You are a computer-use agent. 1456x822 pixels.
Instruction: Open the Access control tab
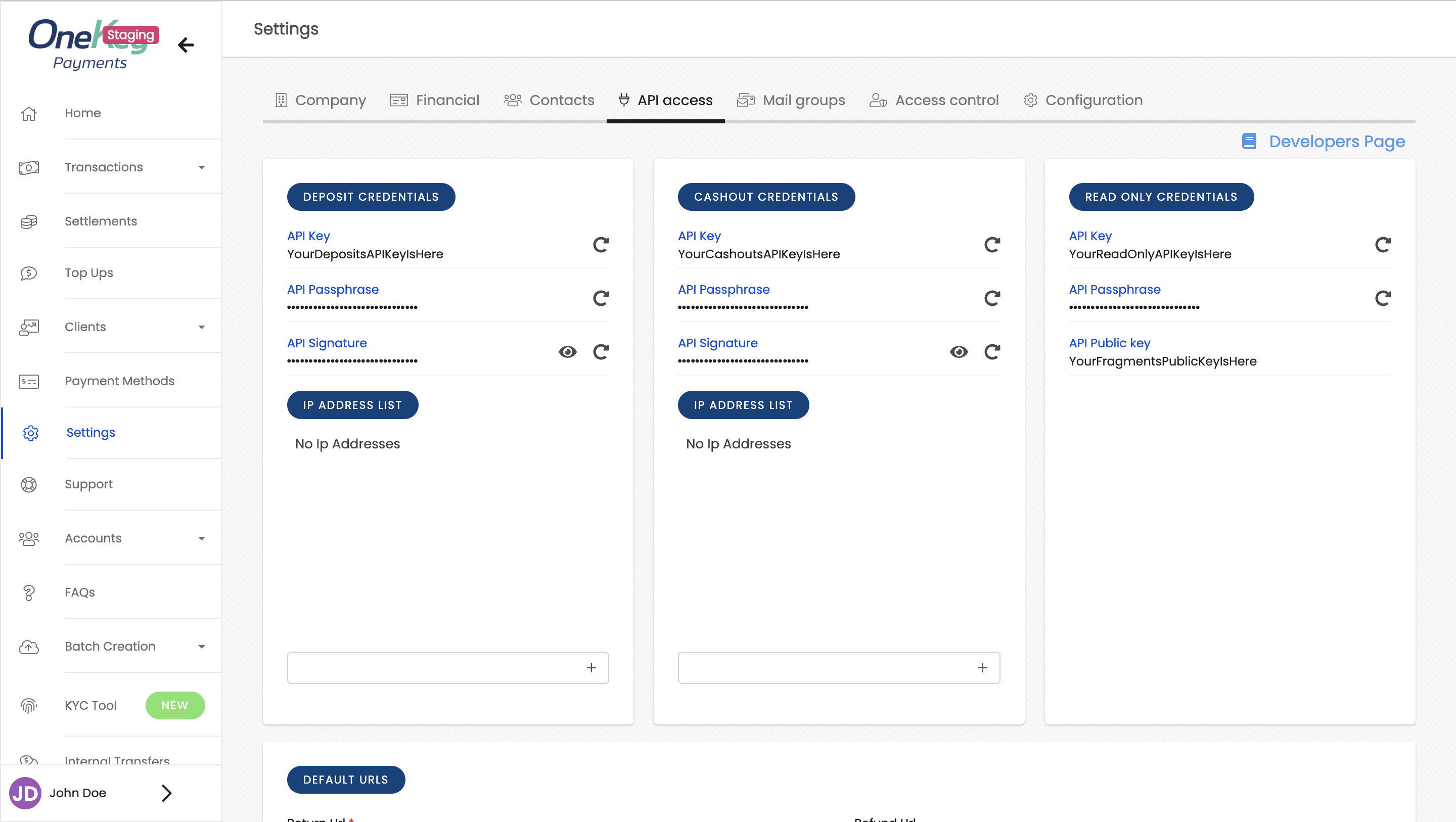(x=934, y=100)
